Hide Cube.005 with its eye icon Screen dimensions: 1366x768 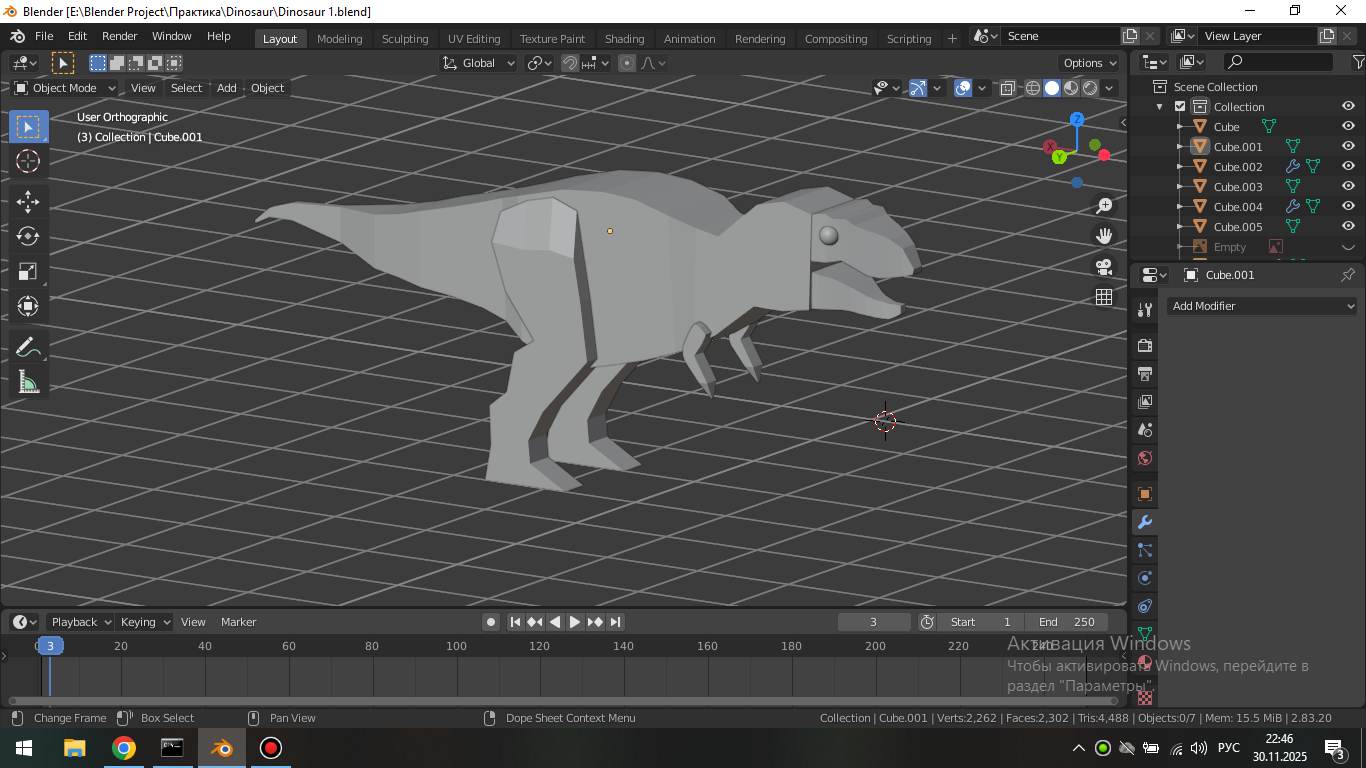point(1348,227)
